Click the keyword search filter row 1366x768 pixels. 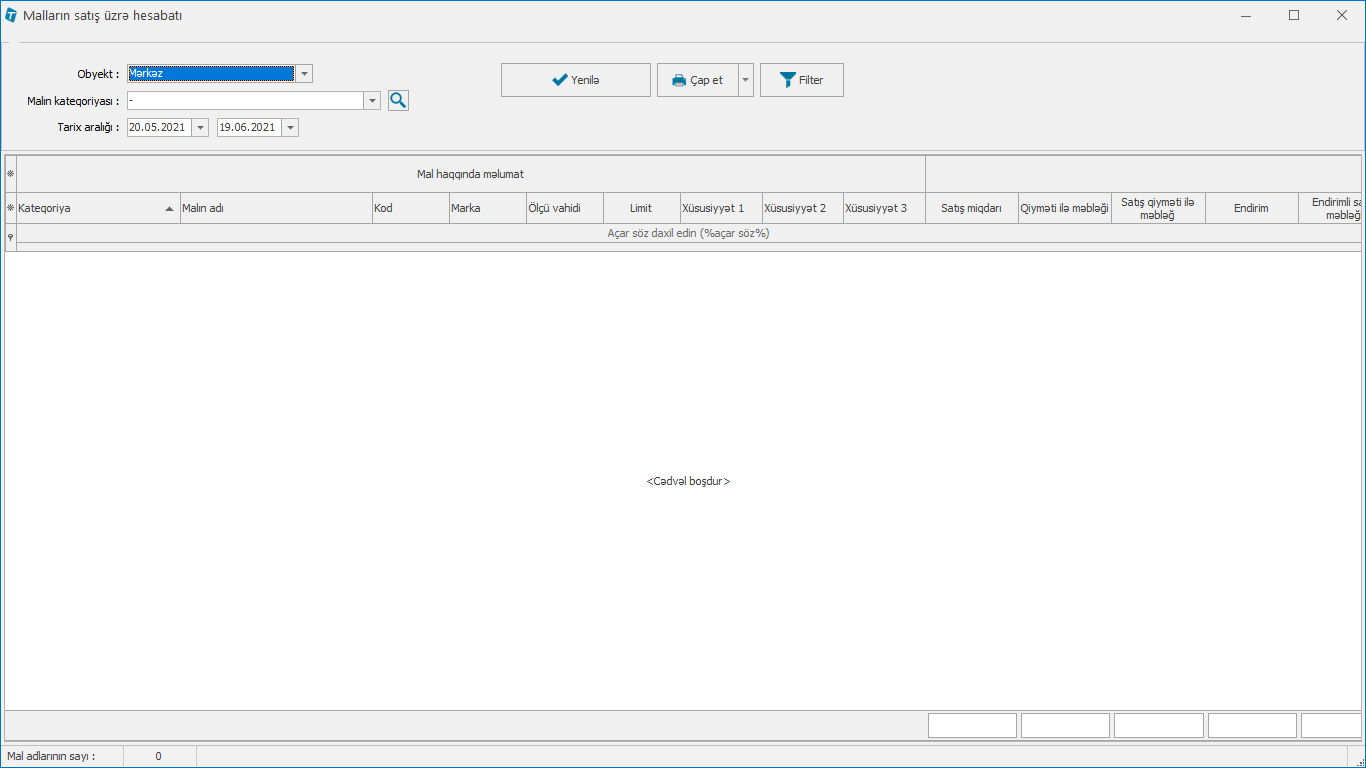(x=688, y=233)
